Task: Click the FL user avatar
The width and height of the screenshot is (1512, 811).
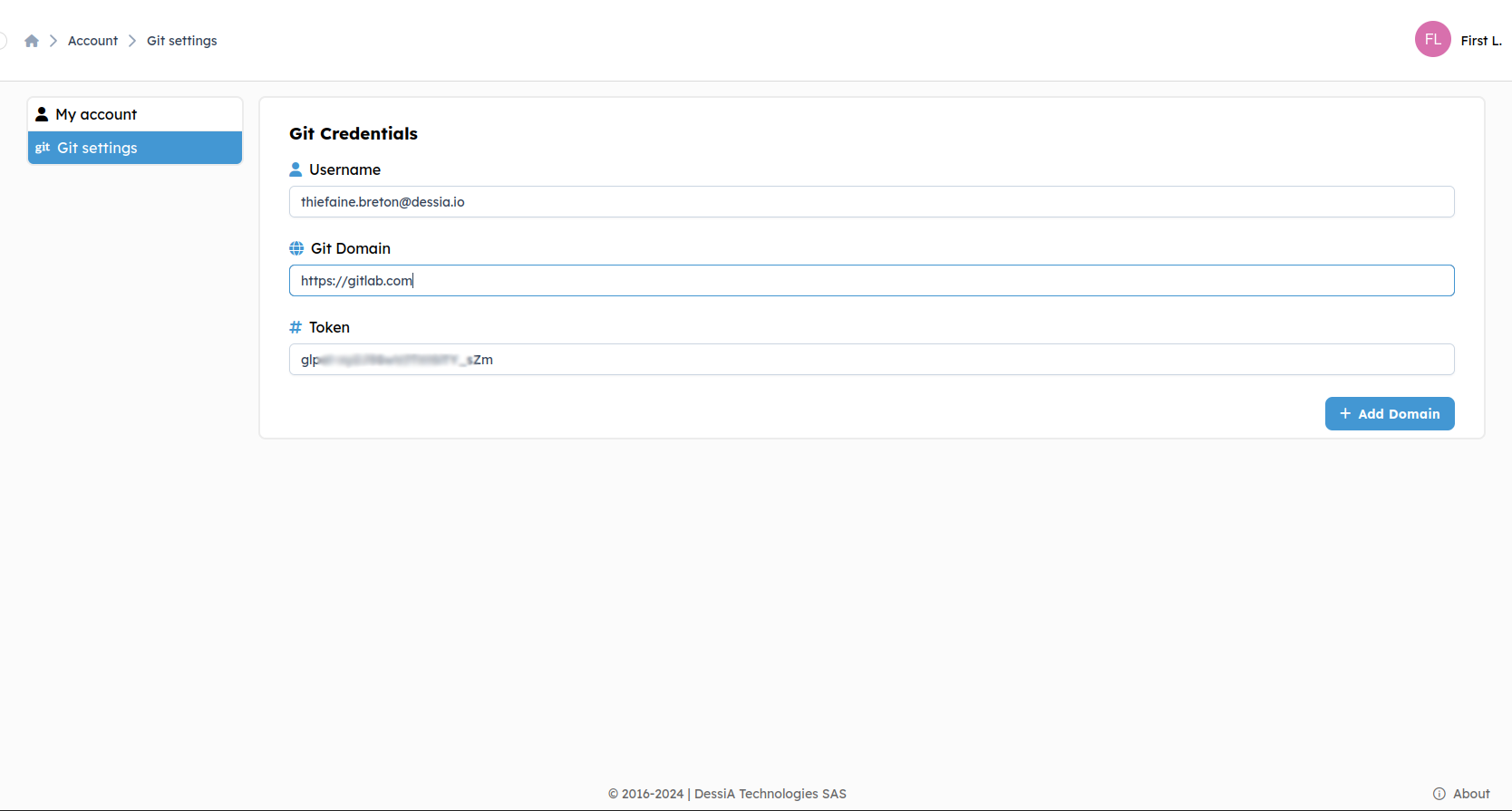Action: point(1432,39)
